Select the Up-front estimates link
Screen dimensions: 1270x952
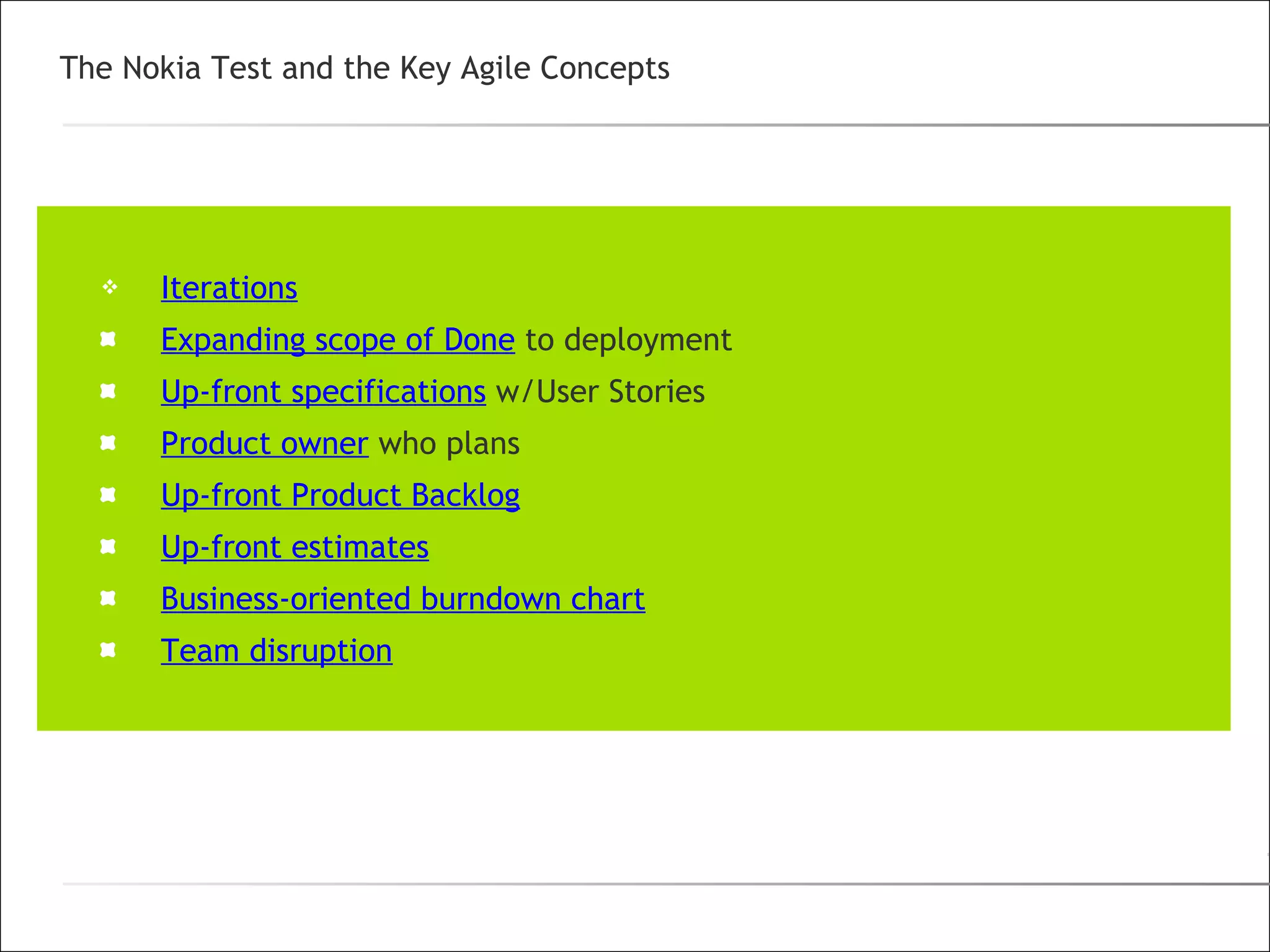[x=295, y=547]
